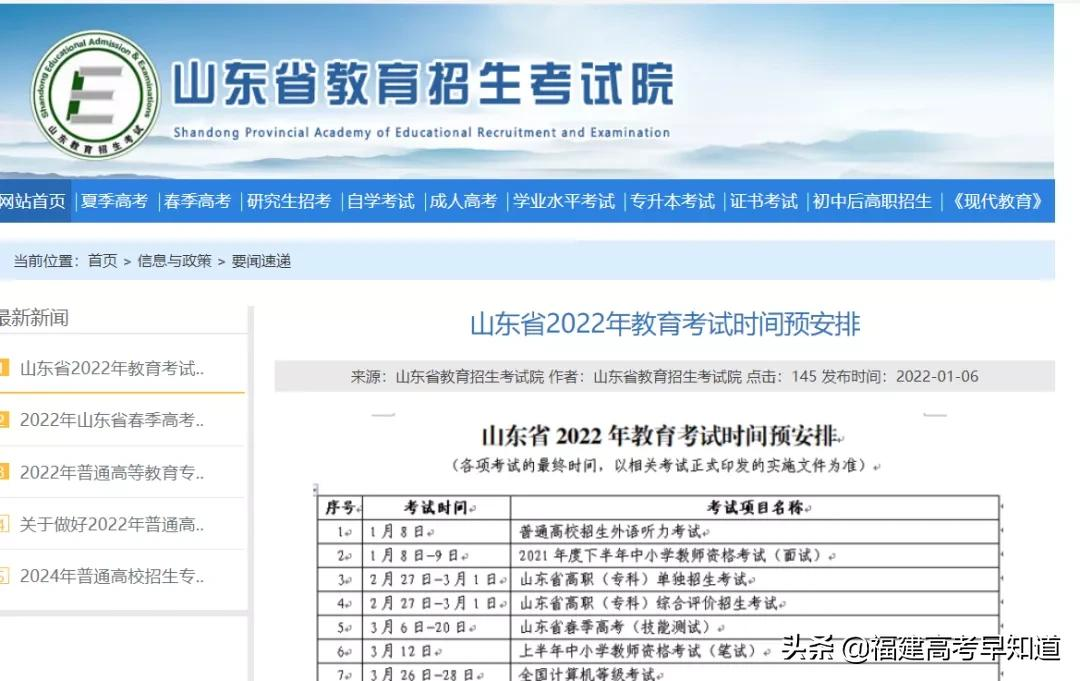Click the 2022年山东省春季高考 news link

[x=110, y=420]
